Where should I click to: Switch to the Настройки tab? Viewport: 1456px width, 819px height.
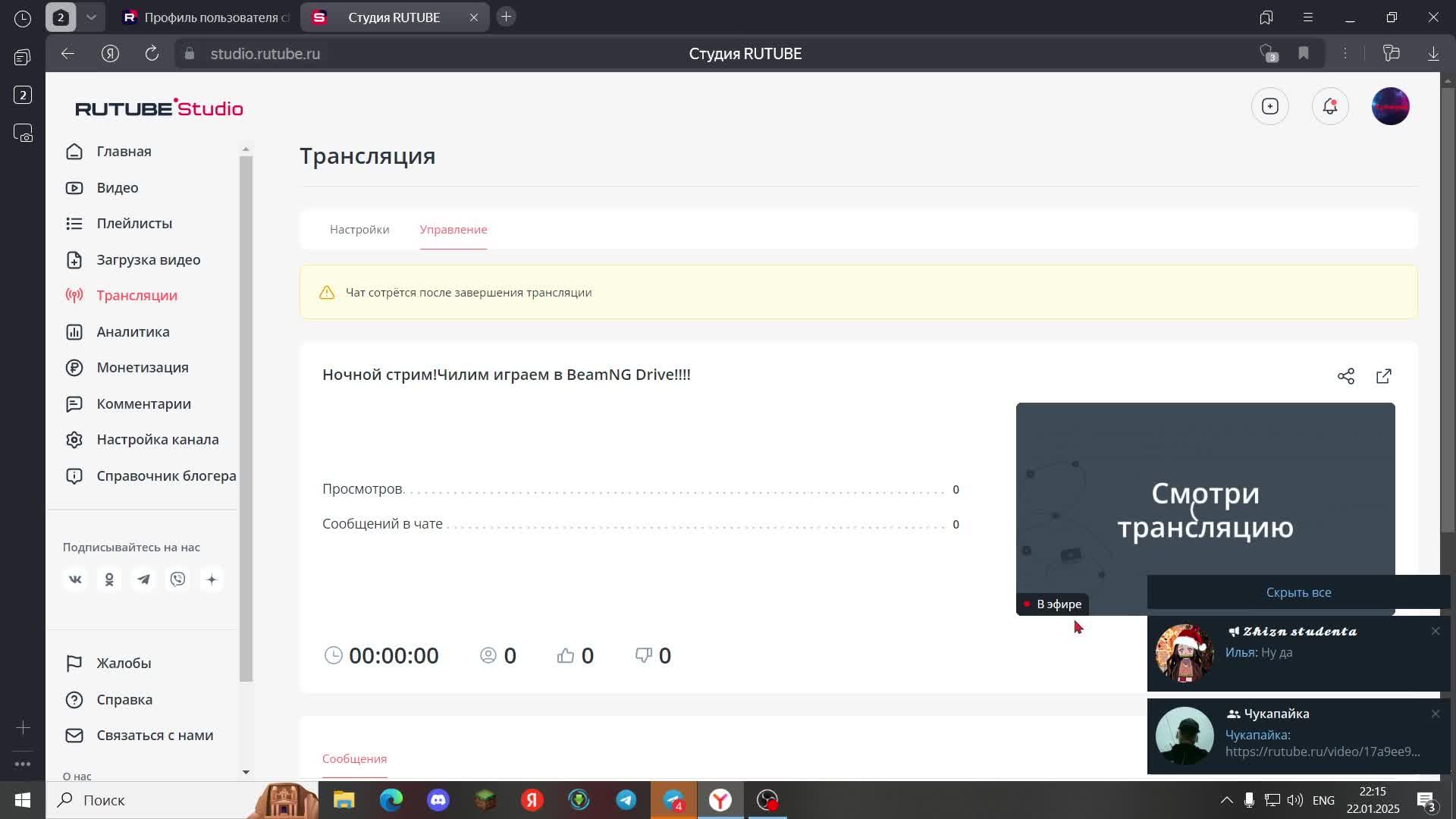pos(359,230)
